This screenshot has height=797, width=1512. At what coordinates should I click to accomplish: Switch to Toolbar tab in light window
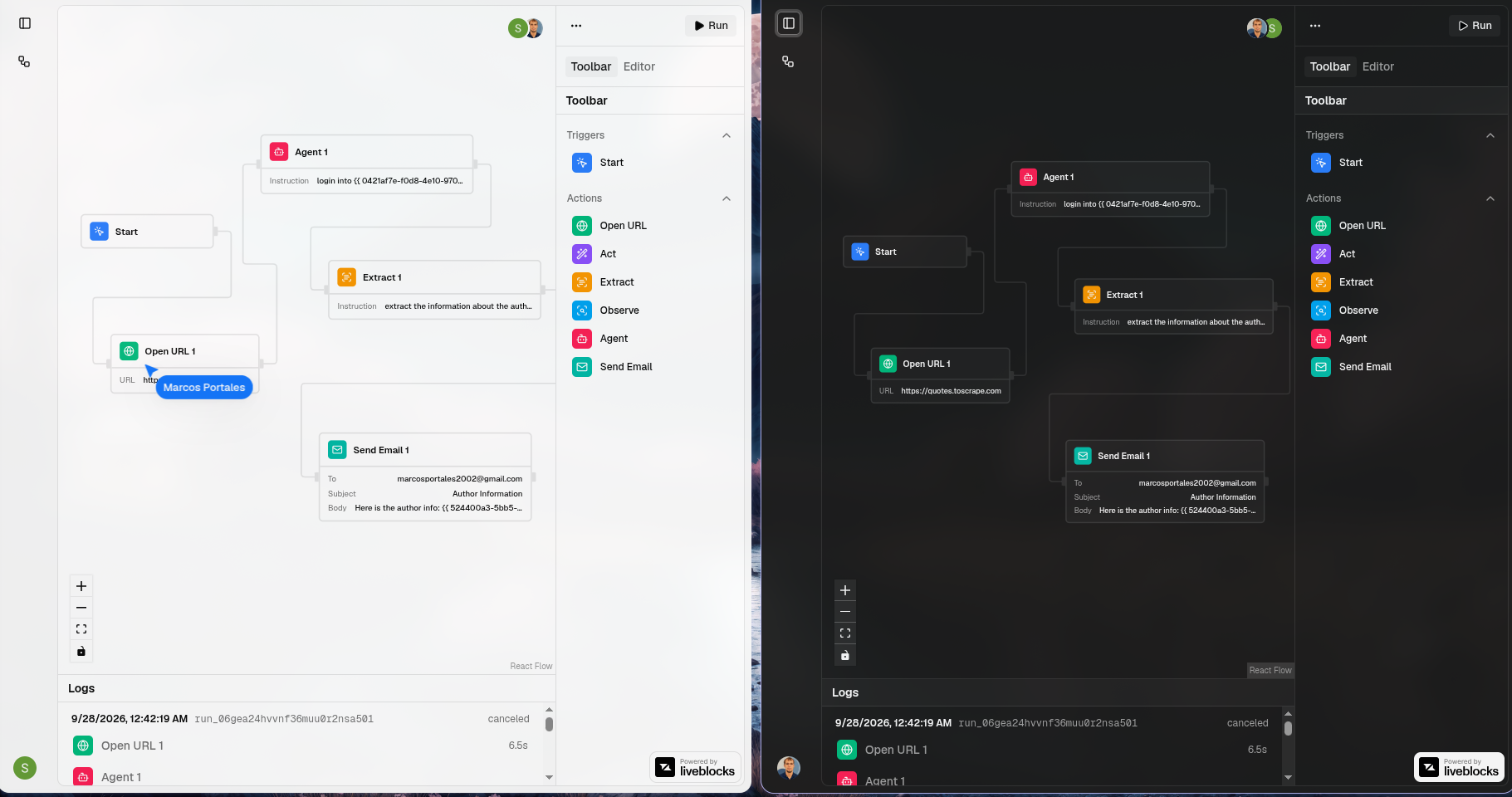coord(591,66)
